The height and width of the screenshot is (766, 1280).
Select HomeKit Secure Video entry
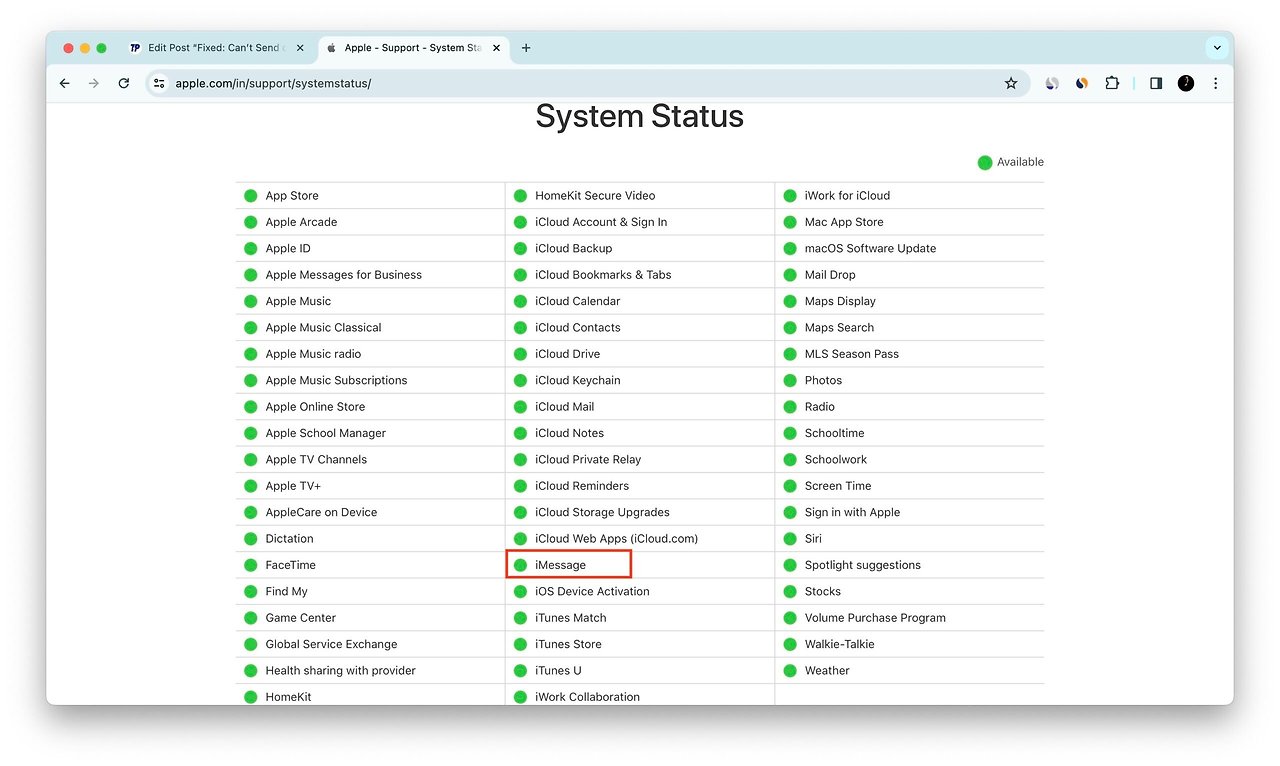point(640,196)
